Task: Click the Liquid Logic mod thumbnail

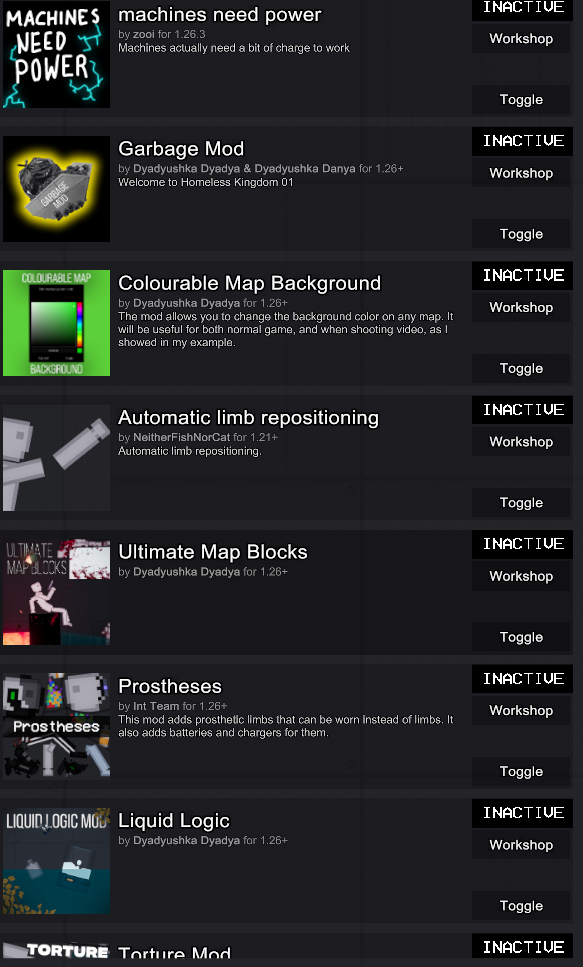Action: (x=56, y=860)
